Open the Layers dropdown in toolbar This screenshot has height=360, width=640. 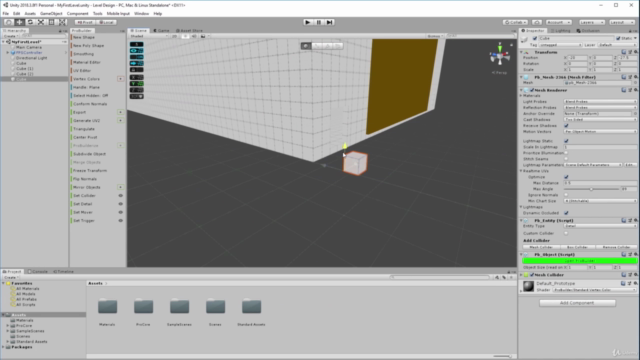591,22
